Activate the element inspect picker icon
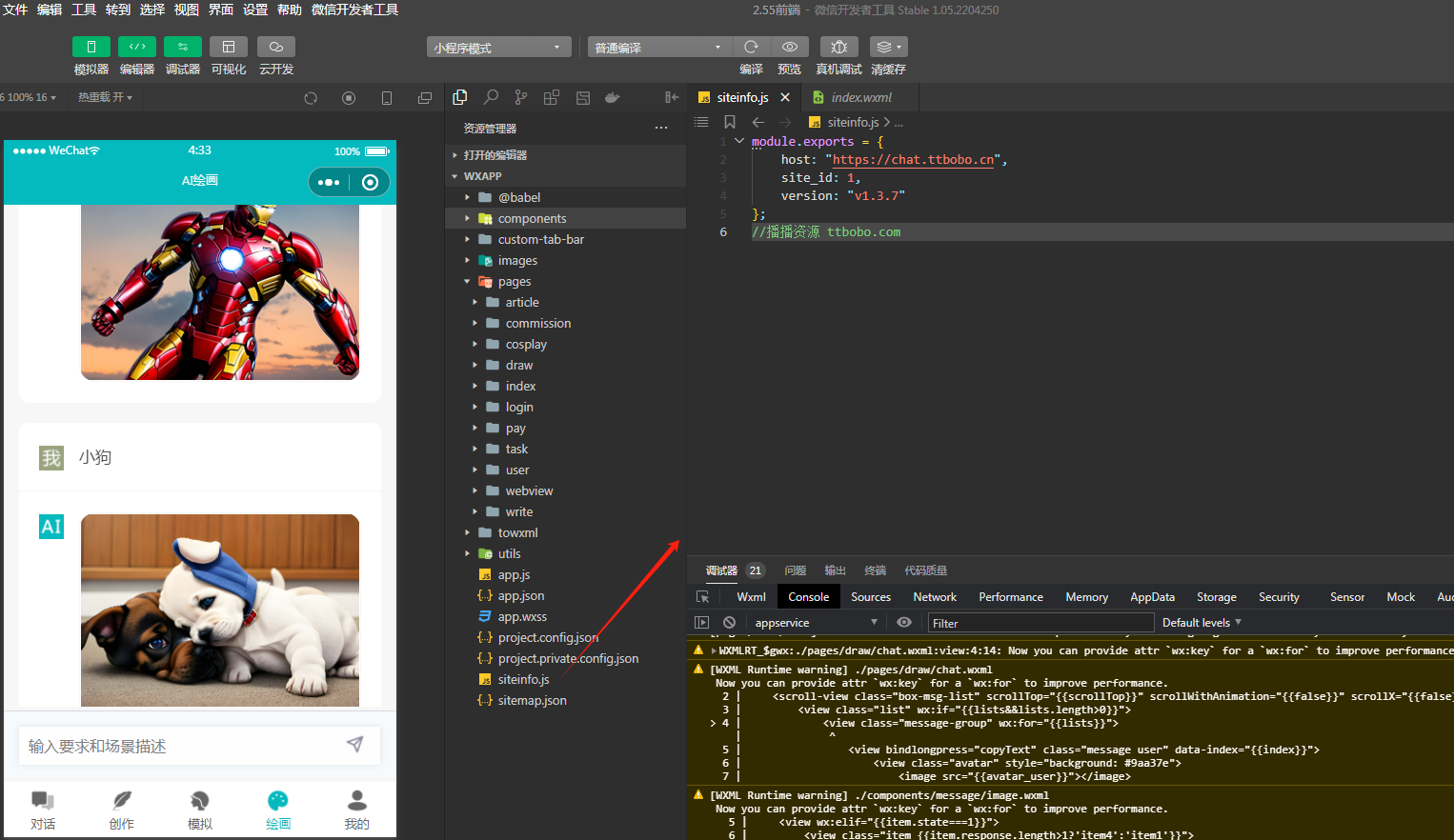1454x840 pixels. (x=703, y=597)
